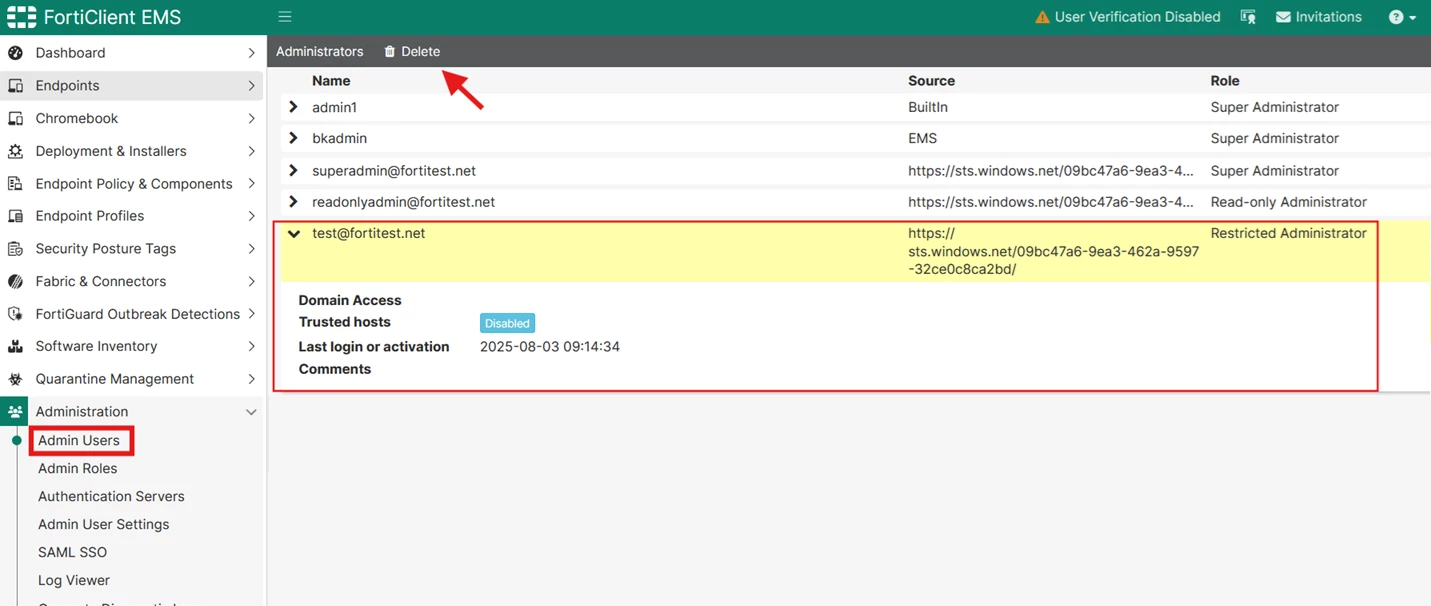Screen dimensions: 1431x606
Task: Click the Disabled trusted hosts badge
Action: pos(508,323)
